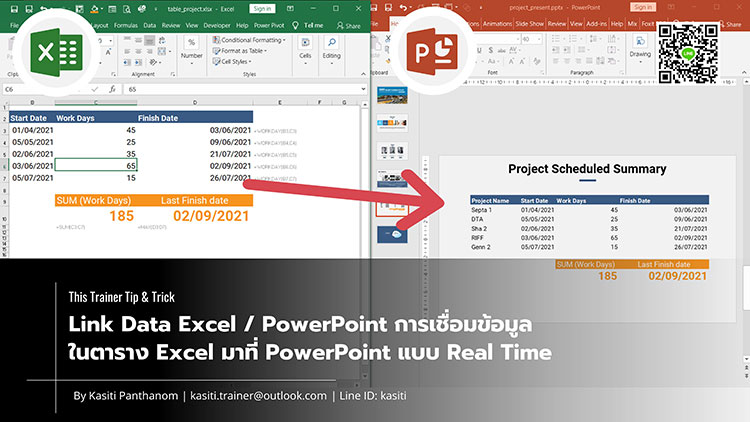Click the Decrease Indent icon in Excel
This screenshot has height=422, width=750.
(127, 62)
